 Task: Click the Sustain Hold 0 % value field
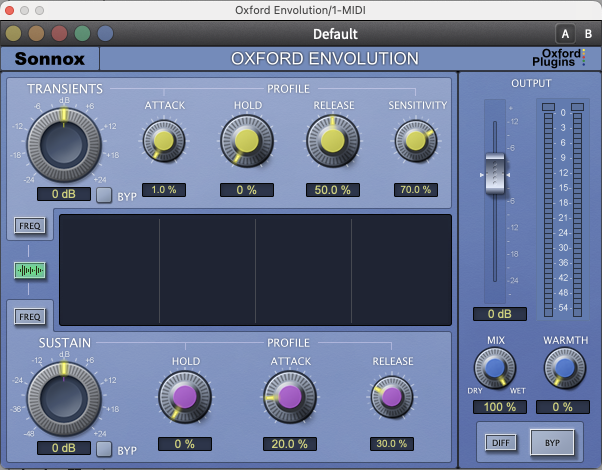click(x=185, y=444)
